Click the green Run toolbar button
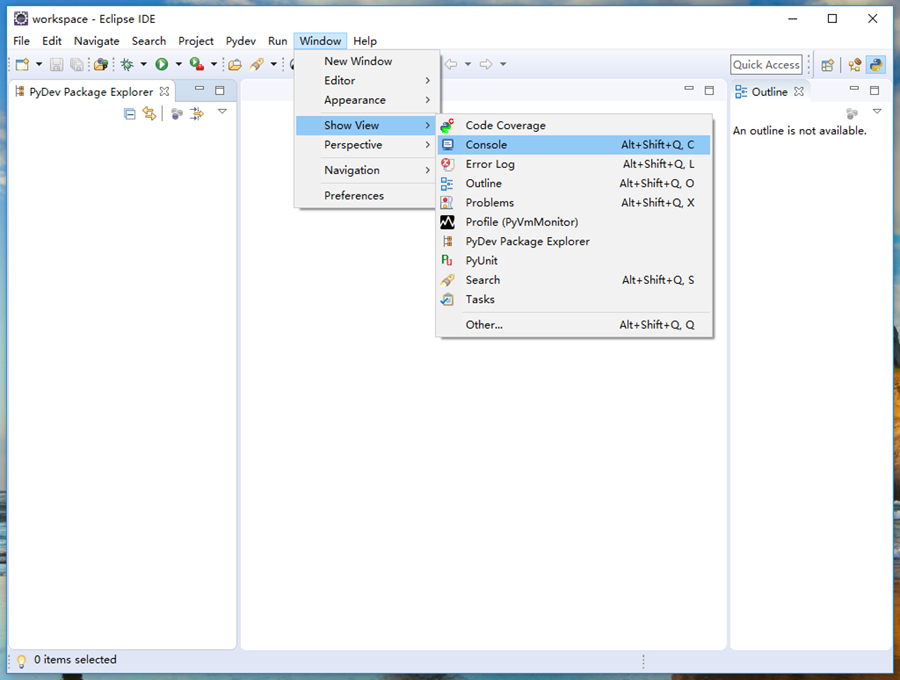 (x=162, y=64)
